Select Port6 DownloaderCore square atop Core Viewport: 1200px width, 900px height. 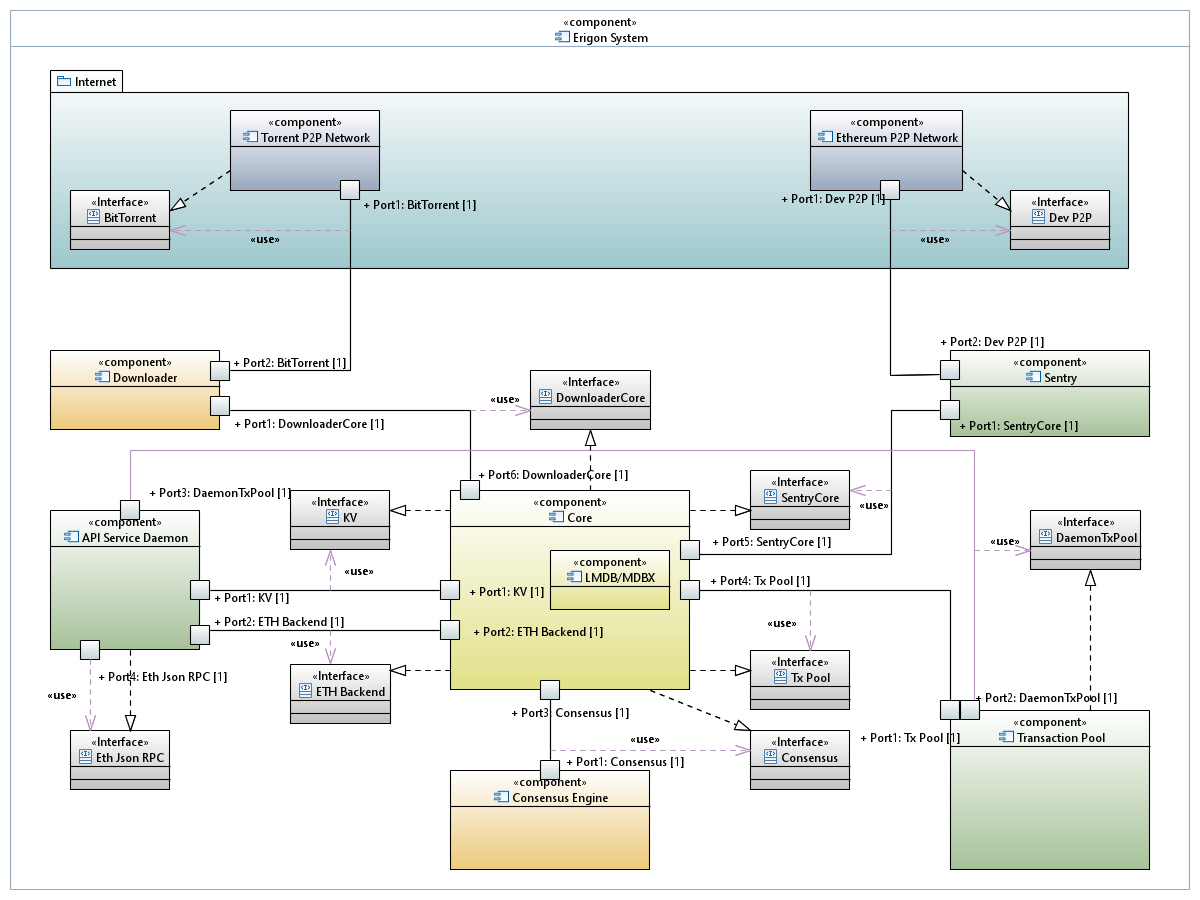pos(470,489)
